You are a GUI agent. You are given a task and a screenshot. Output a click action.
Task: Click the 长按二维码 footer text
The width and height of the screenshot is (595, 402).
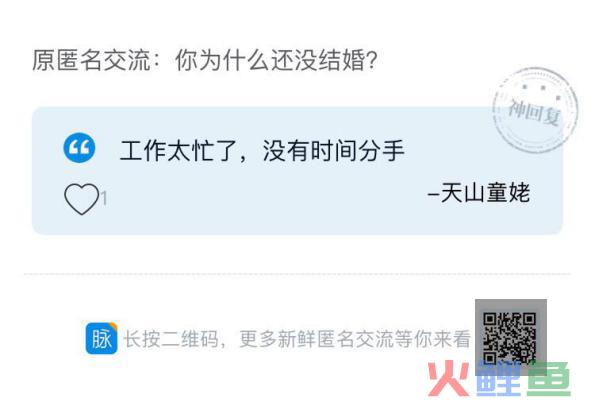[x=172, y=339]
